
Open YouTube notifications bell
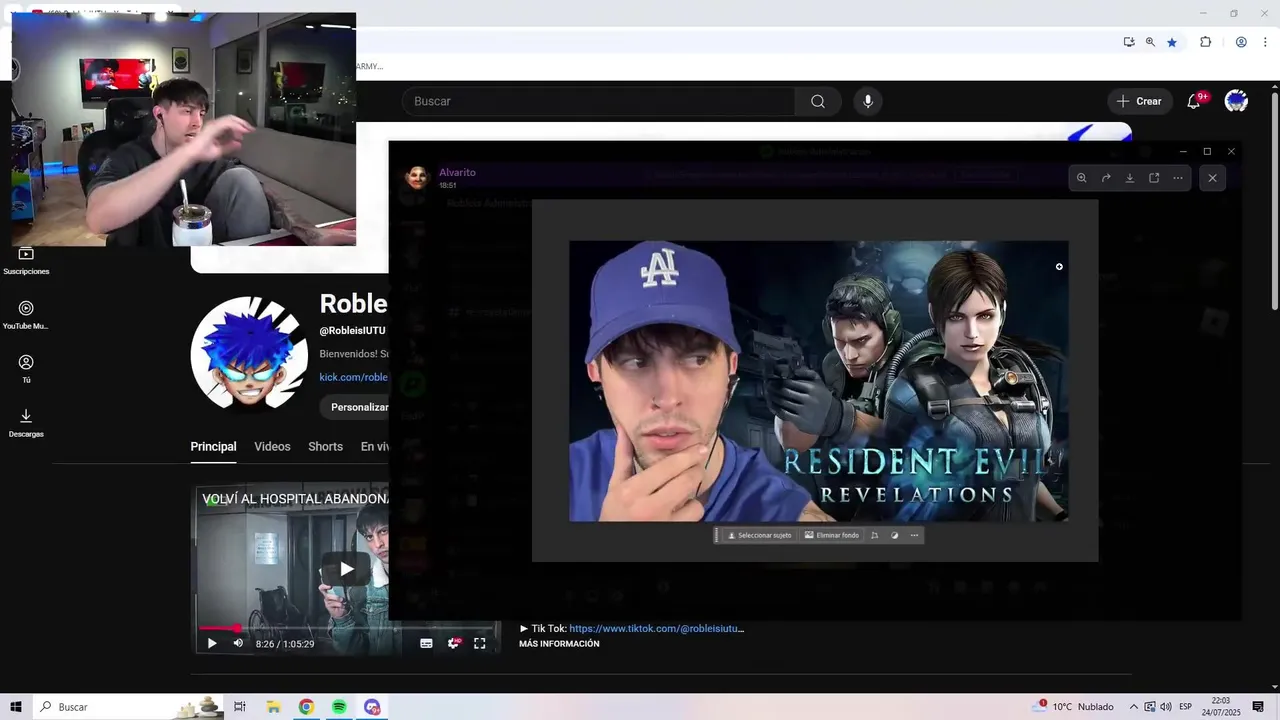point(1194,101)
